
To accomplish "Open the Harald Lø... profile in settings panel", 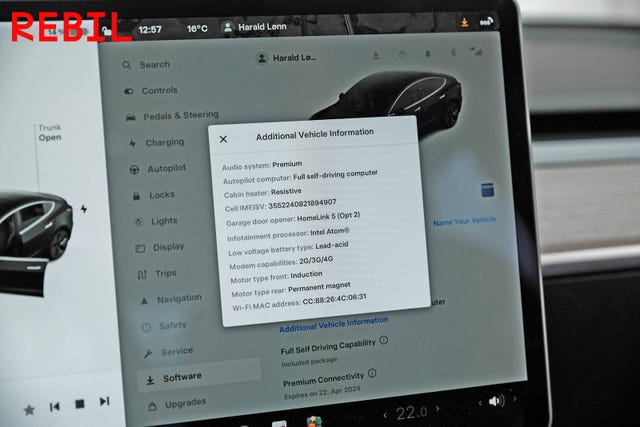I will [286, 58].
